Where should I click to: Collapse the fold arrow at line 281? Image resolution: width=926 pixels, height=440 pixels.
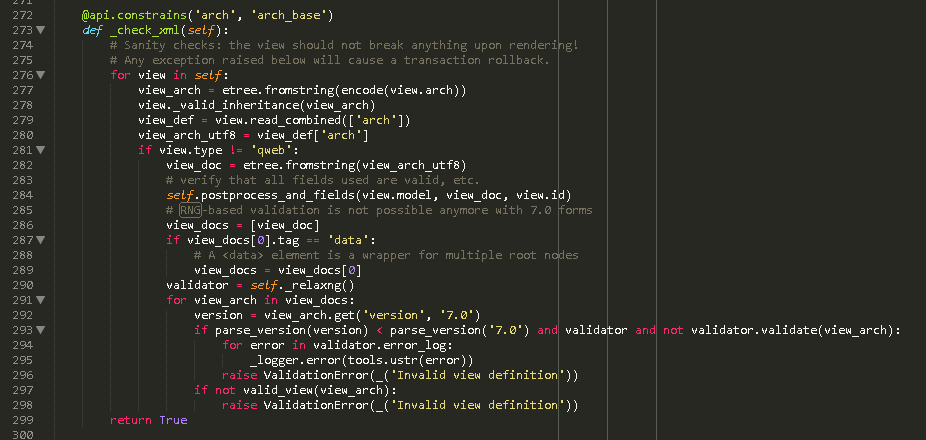pos(40,150)
